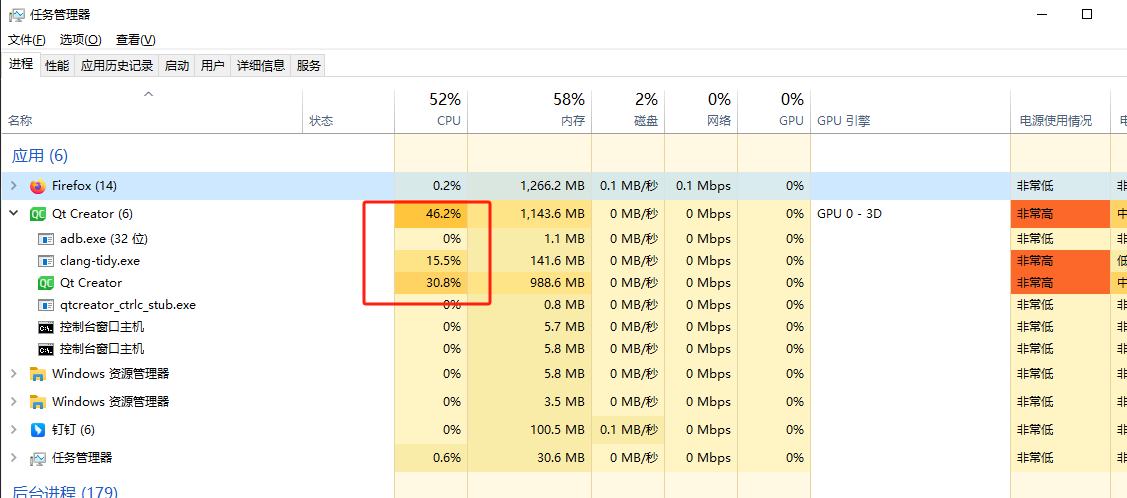1127x498 pixels.
Task: Select the qtcreator_ctrlc_stub.exe row name
Action: pos(128,305)
